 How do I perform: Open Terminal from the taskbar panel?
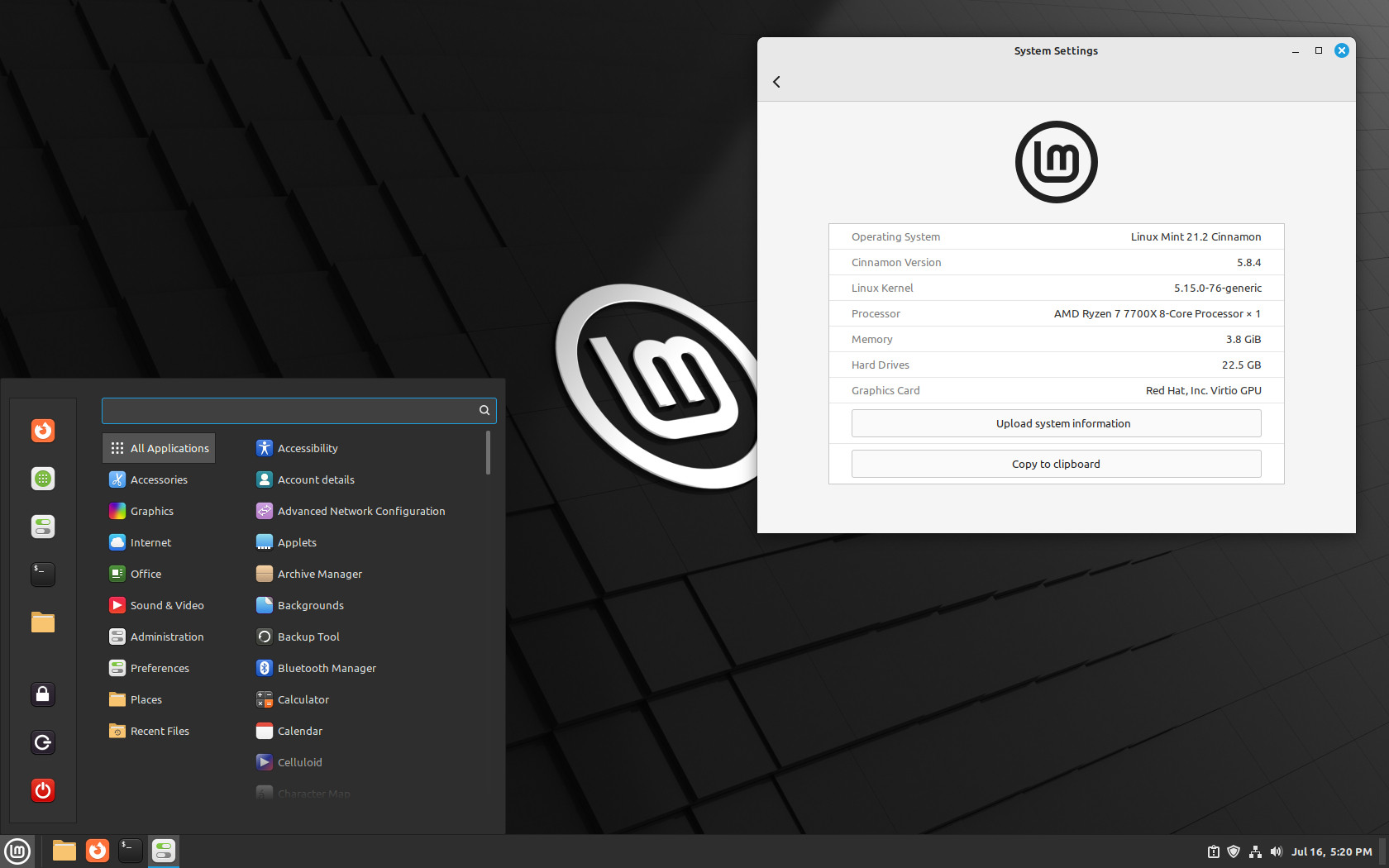pyautogui.click(x=131, y=851)
